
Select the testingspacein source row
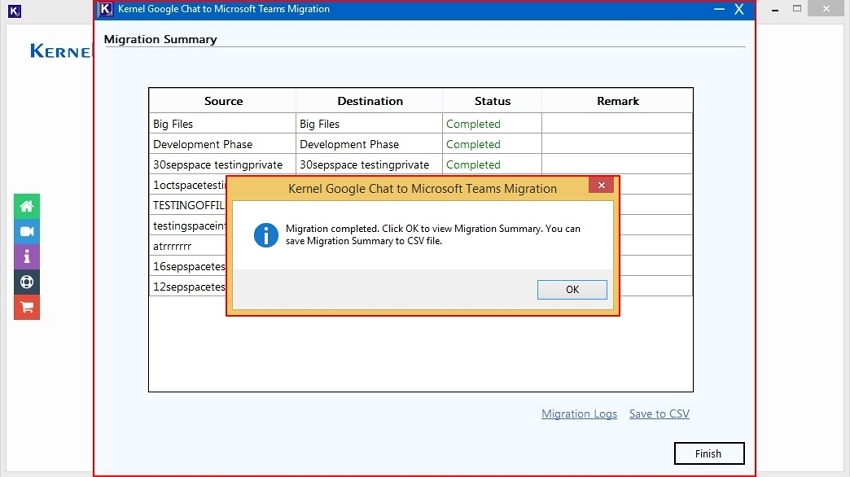coord(188,225)
